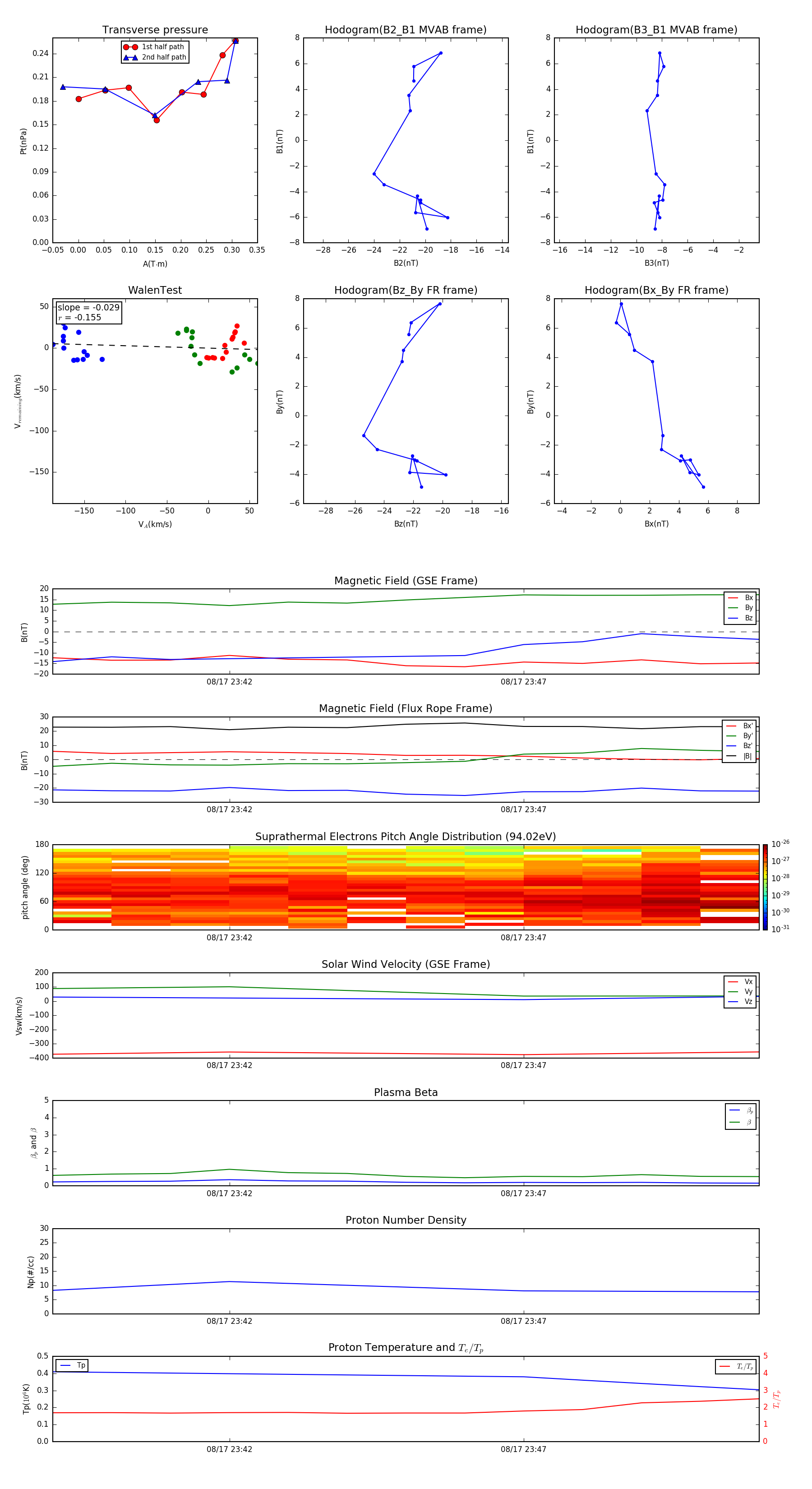Click the 'Suprathermal Electrons Pitch Angle Distribution' title
812x1489 pixels.
pyautogui.click(x=406, y=837)
